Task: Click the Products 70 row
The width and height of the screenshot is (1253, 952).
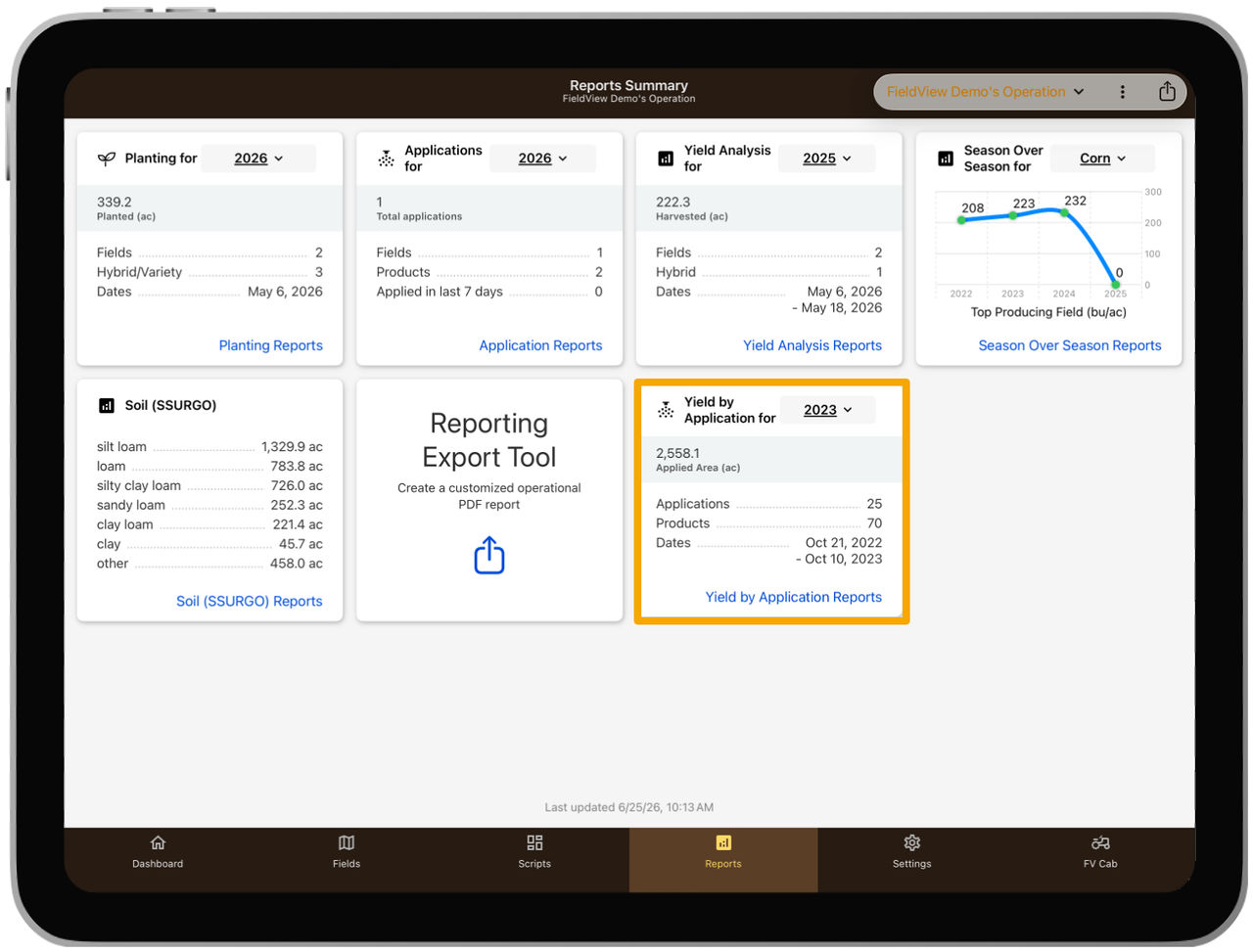Action: tap(768, 523)
